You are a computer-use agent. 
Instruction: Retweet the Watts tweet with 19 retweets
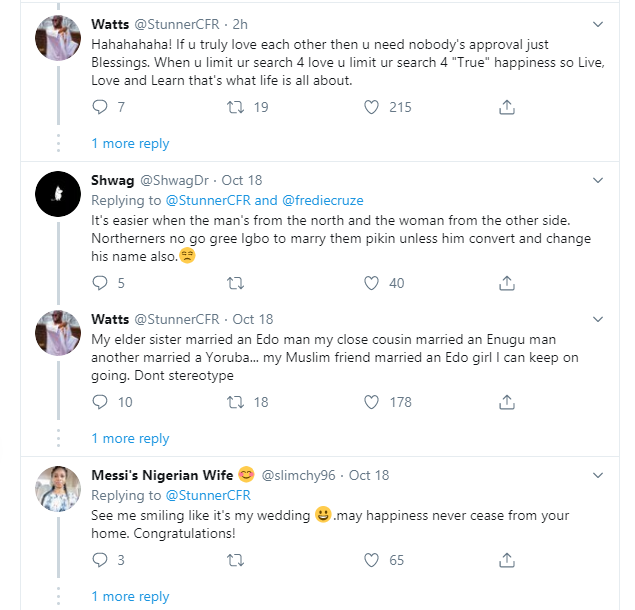(237, 107)
